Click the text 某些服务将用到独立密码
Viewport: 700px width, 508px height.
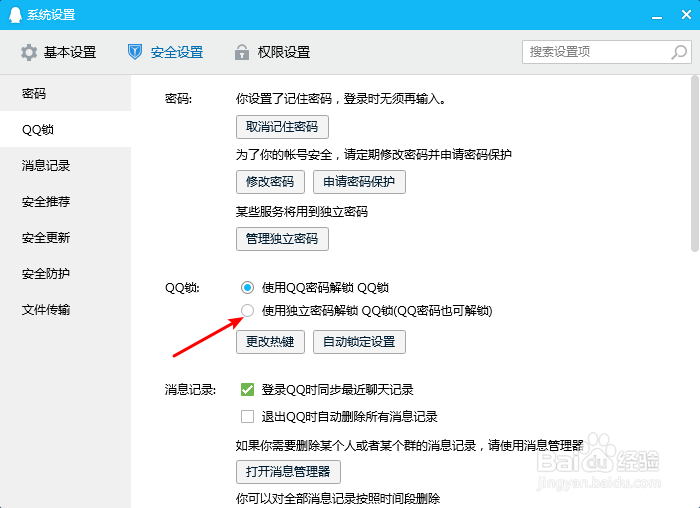(x=302, y=212)
